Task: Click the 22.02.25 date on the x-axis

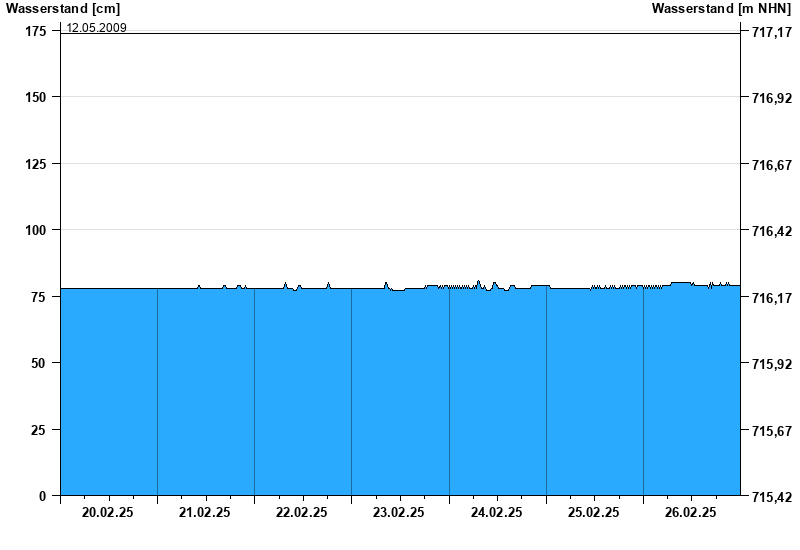Action: click(302, 512)
